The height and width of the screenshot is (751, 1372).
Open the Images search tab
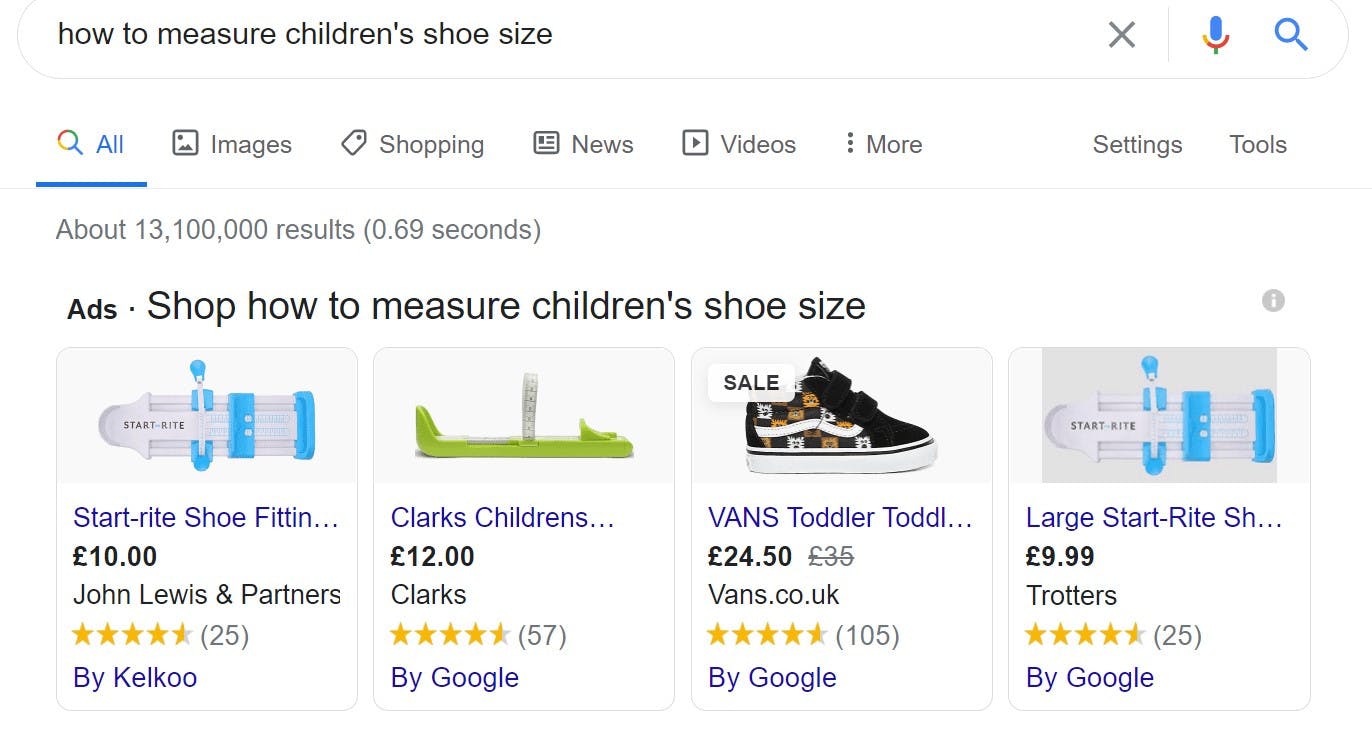click(232, 144)
